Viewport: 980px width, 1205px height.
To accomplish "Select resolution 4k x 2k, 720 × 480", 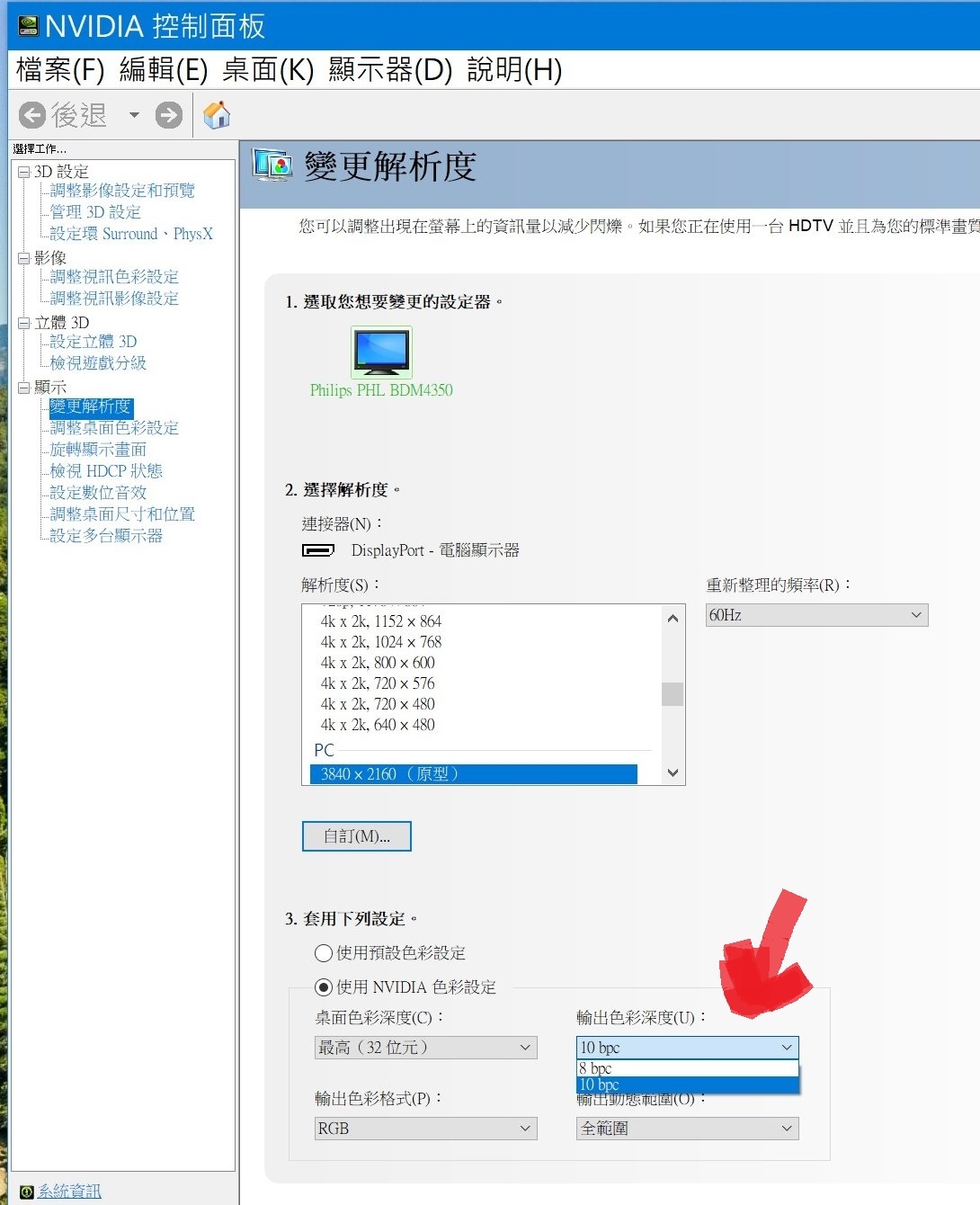I will [378, 704].
